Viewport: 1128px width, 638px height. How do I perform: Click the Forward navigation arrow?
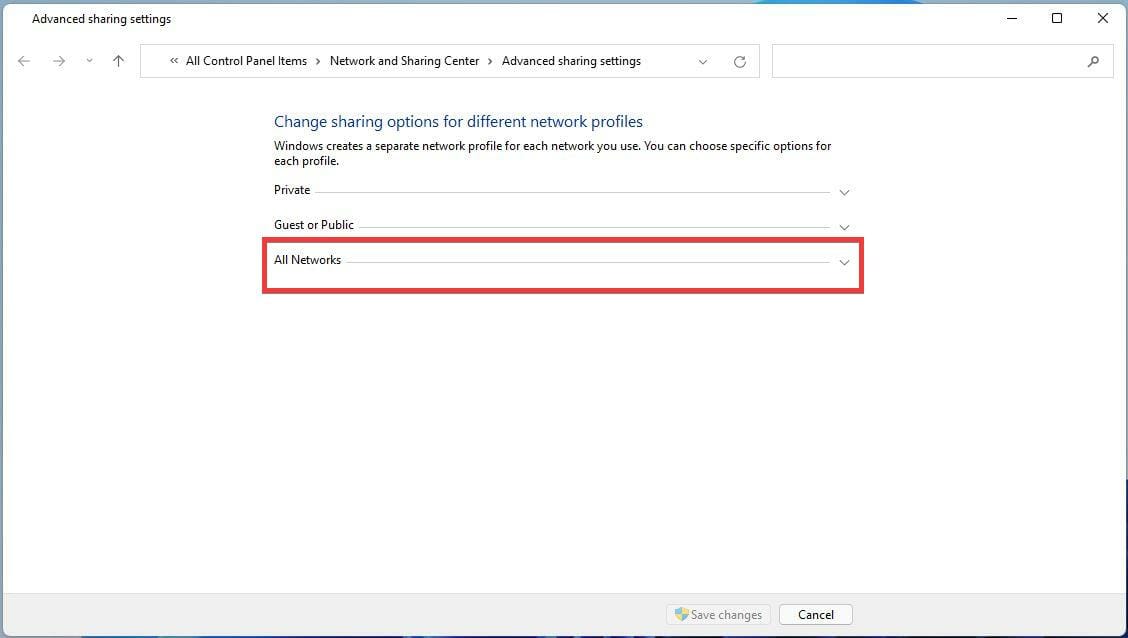pyautogui.click(x=59, y=61)
